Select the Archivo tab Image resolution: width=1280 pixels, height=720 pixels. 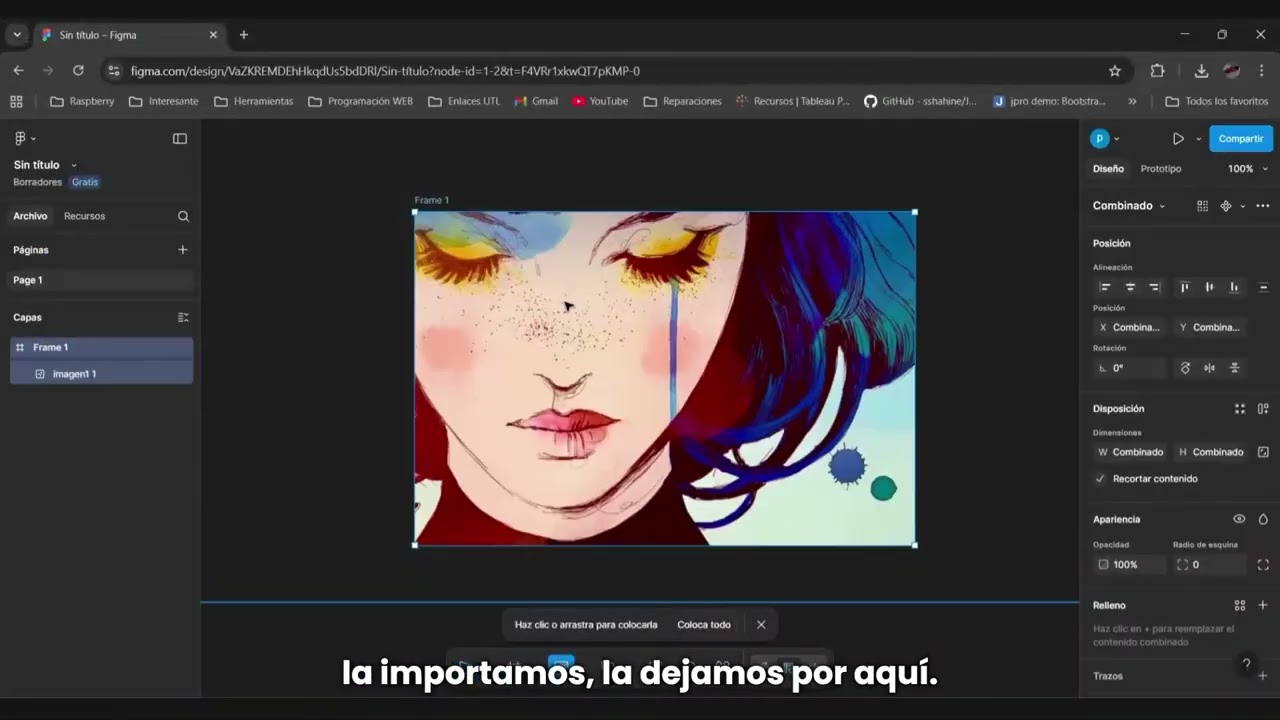click(30, 216)
